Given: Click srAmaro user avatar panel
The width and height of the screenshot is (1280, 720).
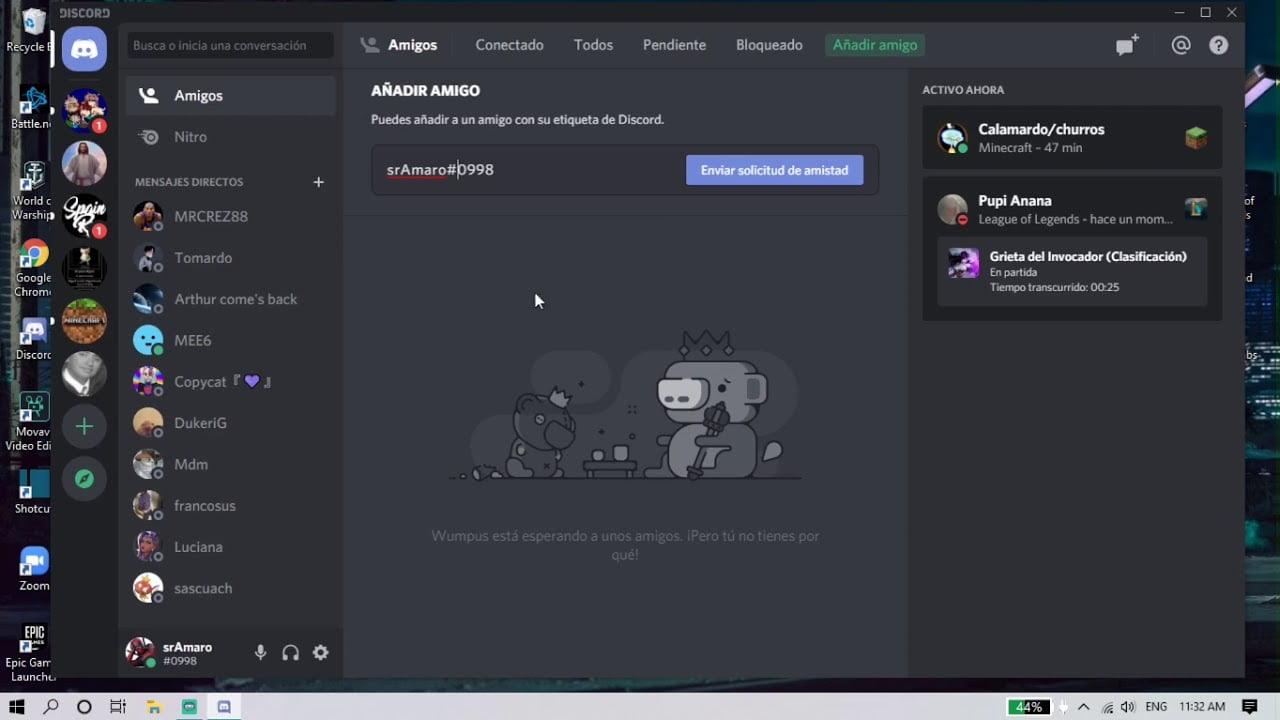Looking at the screenshot, I should [140, 652].
